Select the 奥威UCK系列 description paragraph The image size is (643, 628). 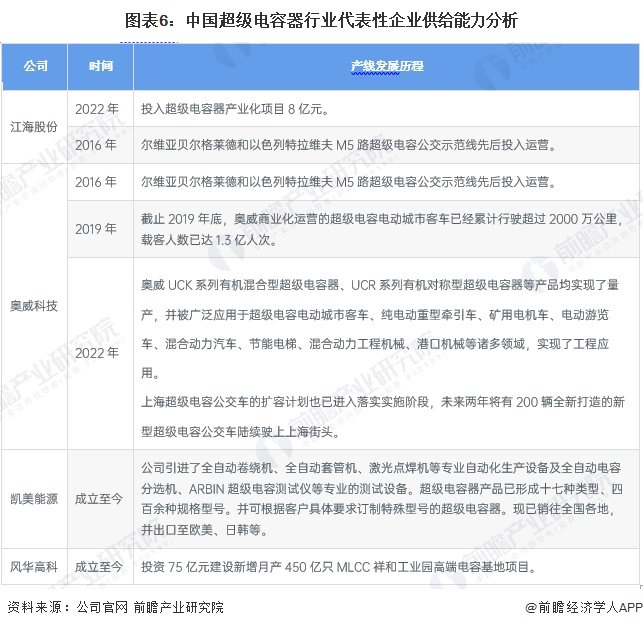point(381,329)
